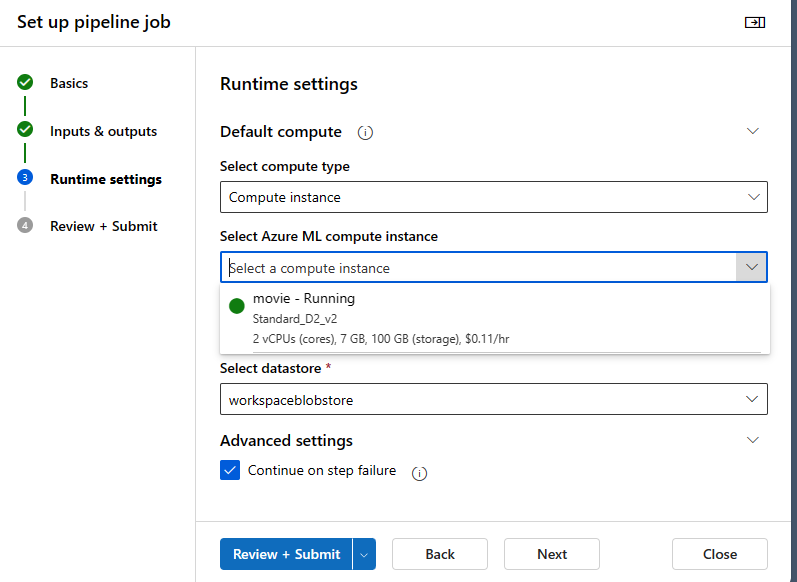Click the collapse panel icon at top right
The height and width of the screenshot is (582, 797).
click(x=755, y=22)
